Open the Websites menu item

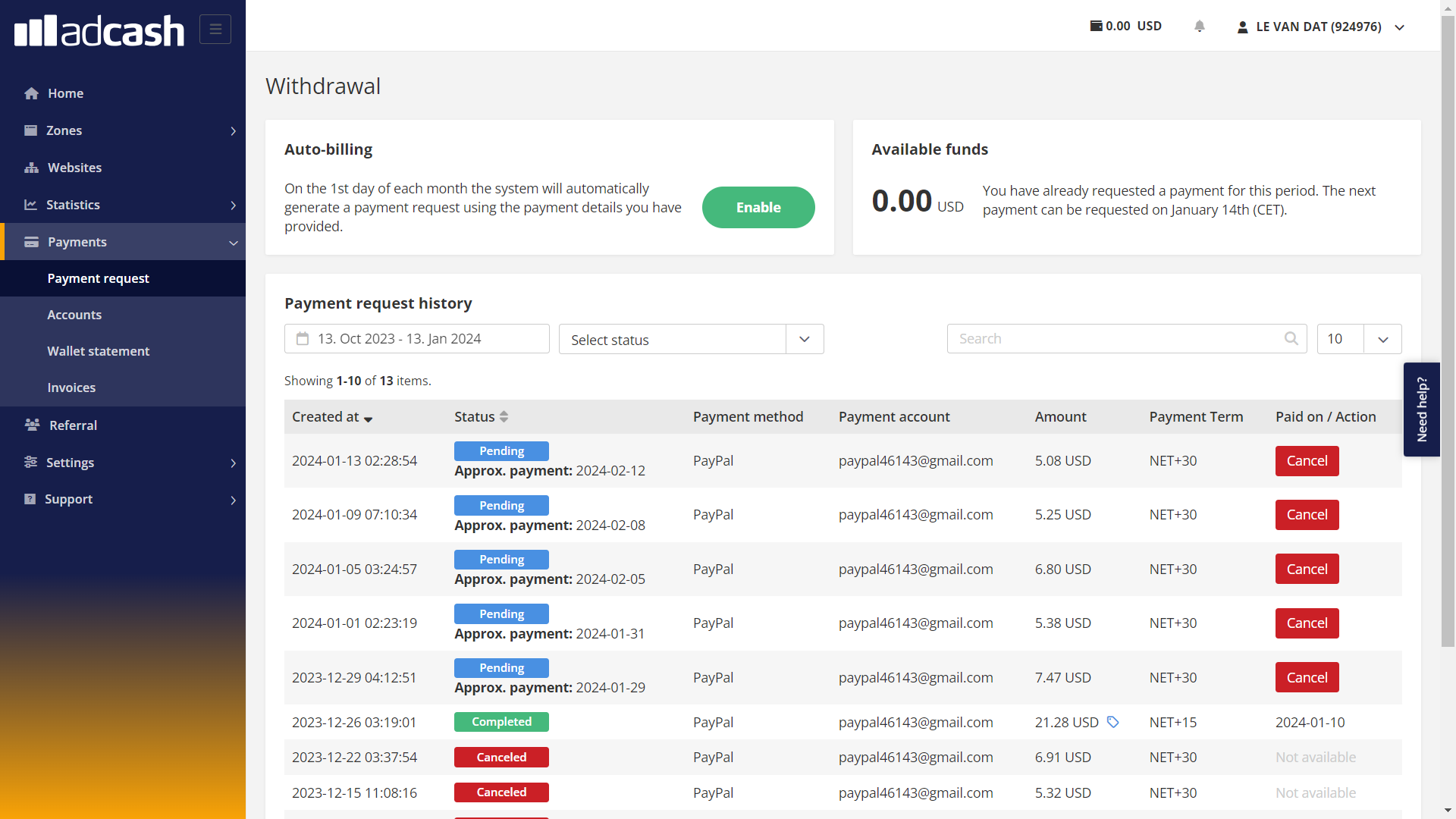(123, 168)
